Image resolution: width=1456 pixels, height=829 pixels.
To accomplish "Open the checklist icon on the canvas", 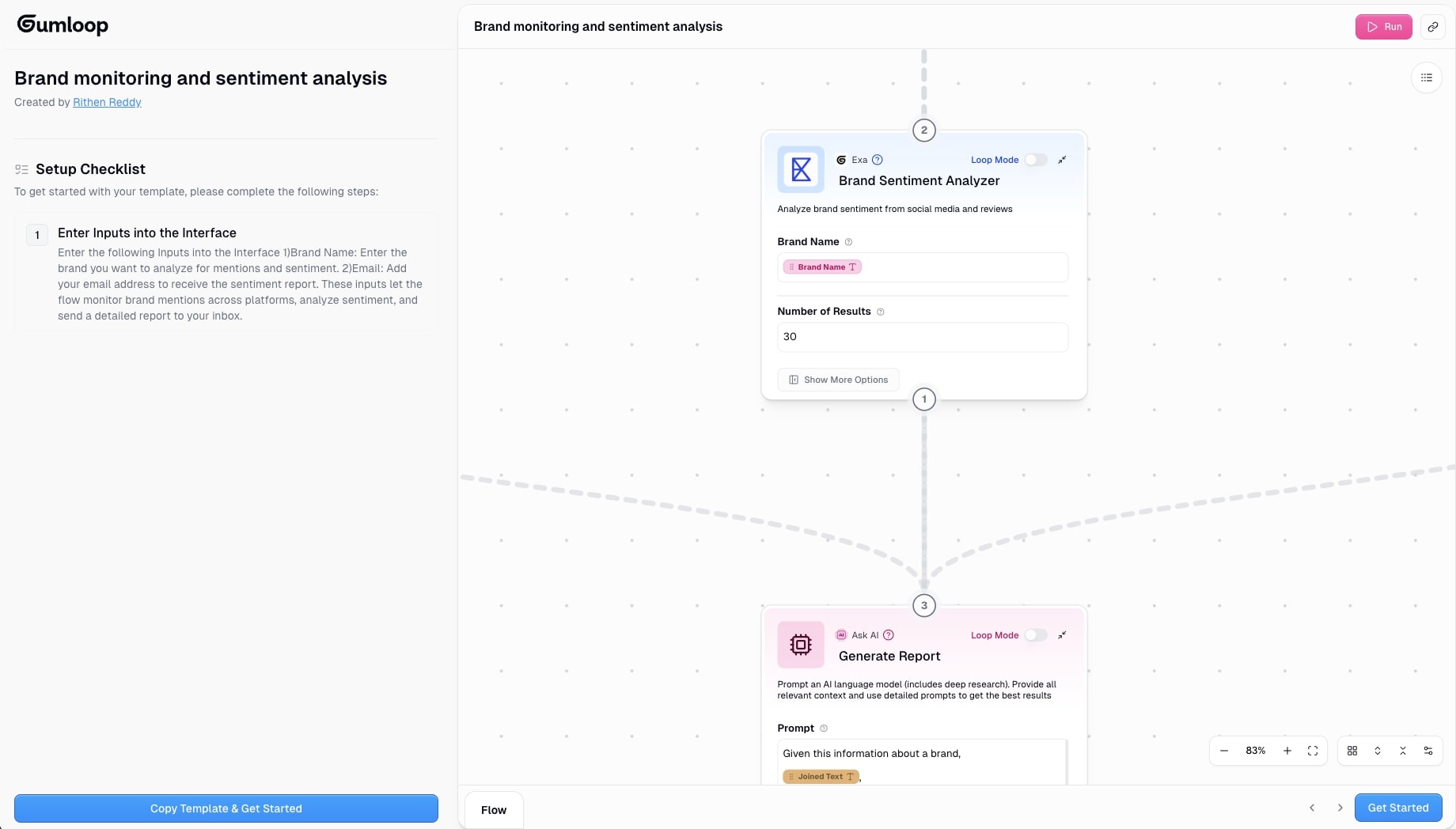I will tap(1427, 77).
